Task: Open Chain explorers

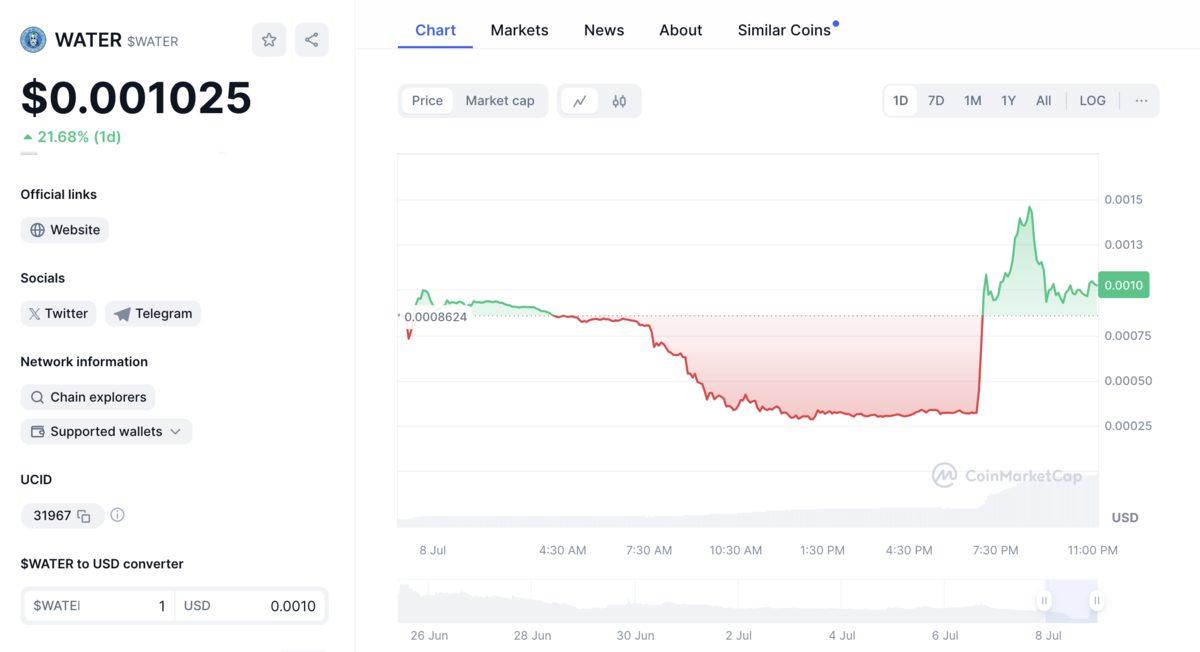Action: click(x=88, y=396)
